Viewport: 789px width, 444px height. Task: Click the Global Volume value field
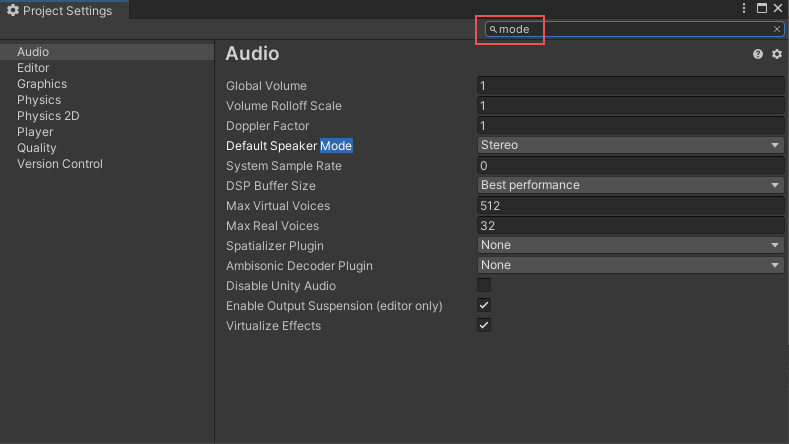click(630, 86)
